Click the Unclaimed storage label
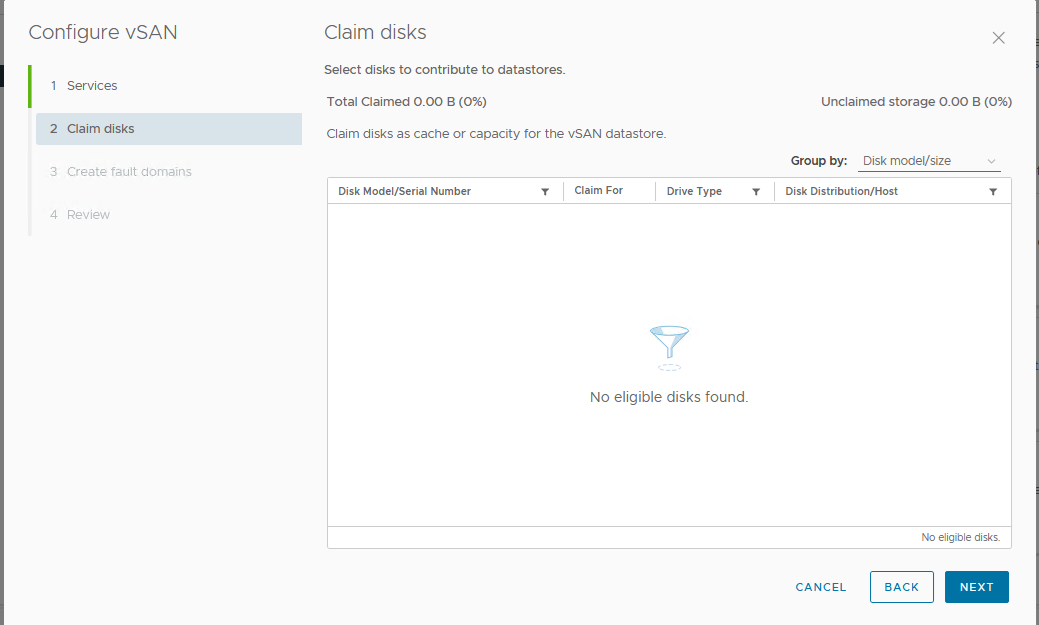This screenshot has width=1039, height=625. (x=916, y=102)
